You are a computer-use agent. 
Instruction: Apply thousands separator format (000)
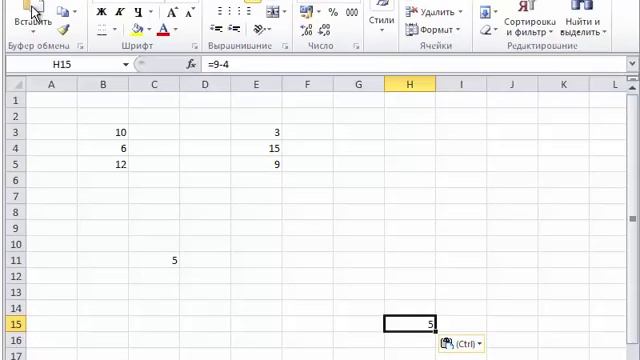click(351, 12)
